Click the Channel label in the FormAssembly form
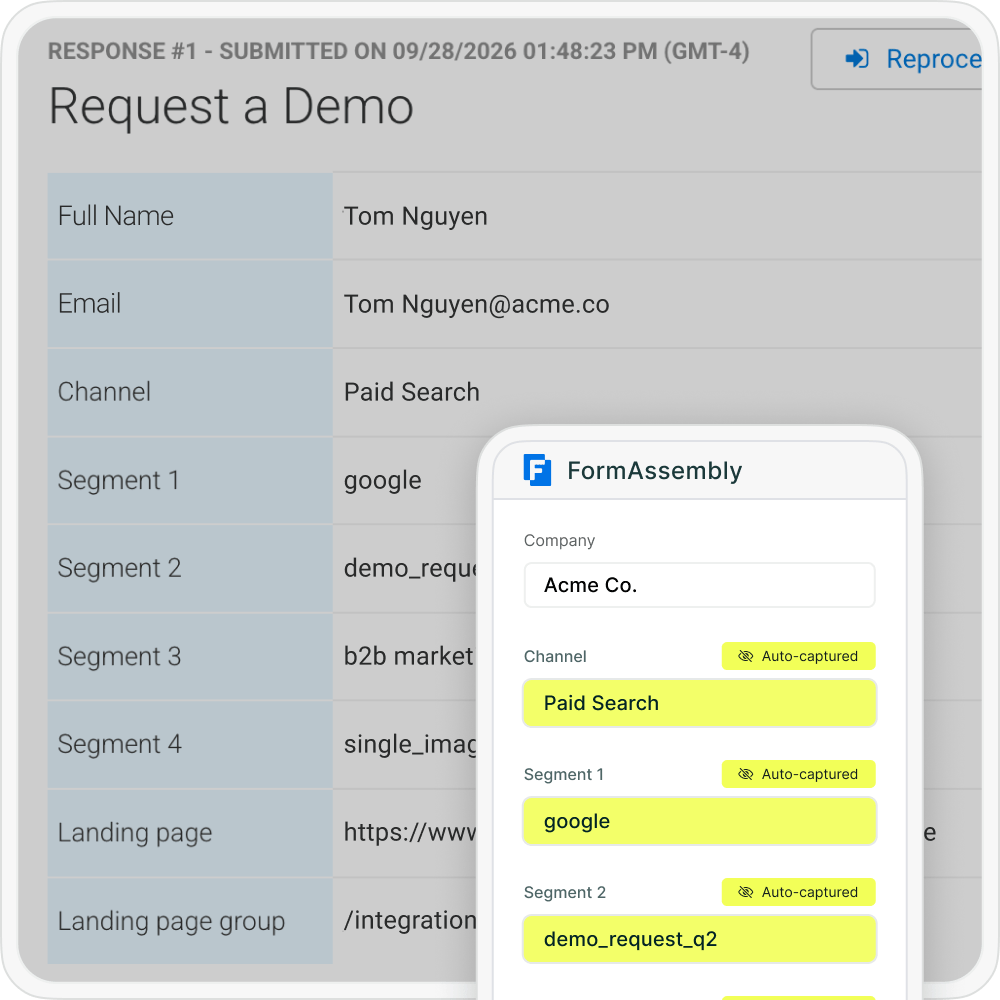 click(555, 656)
